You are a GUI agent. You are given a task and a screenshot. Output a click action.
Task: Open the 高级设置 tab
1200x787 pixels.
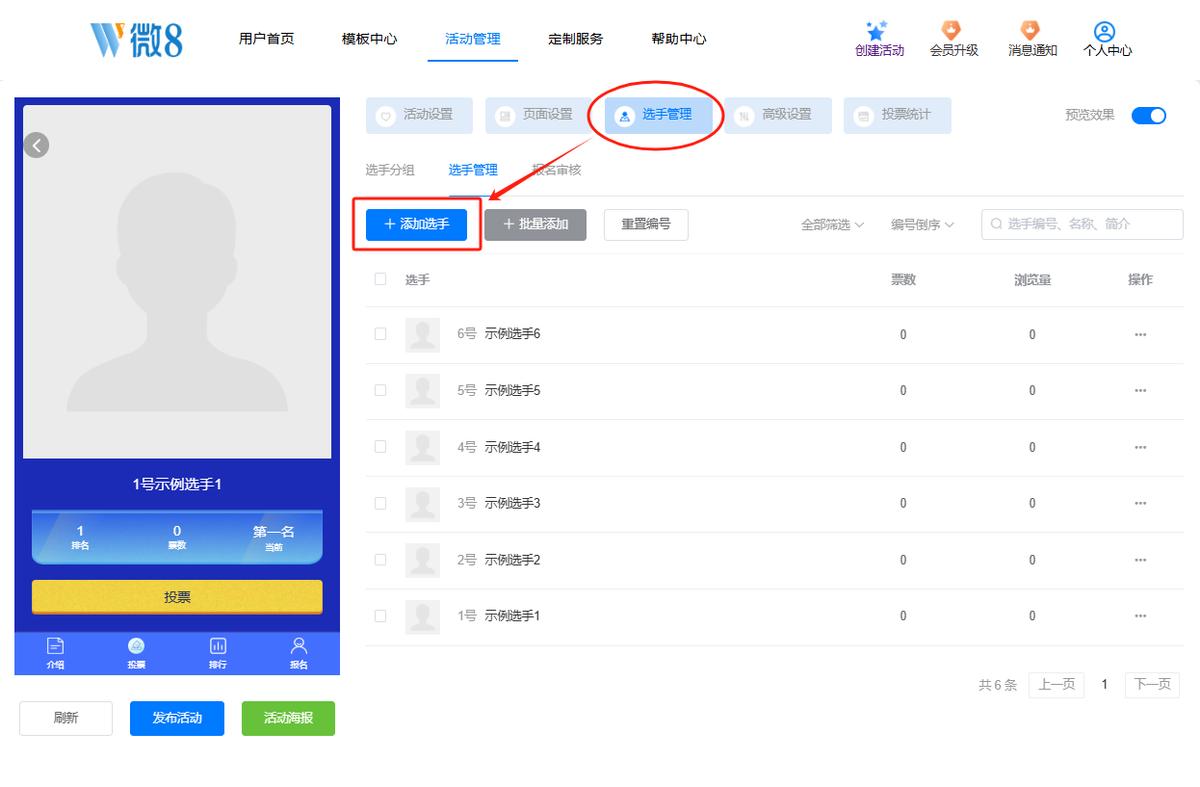(x=778, y=115)
